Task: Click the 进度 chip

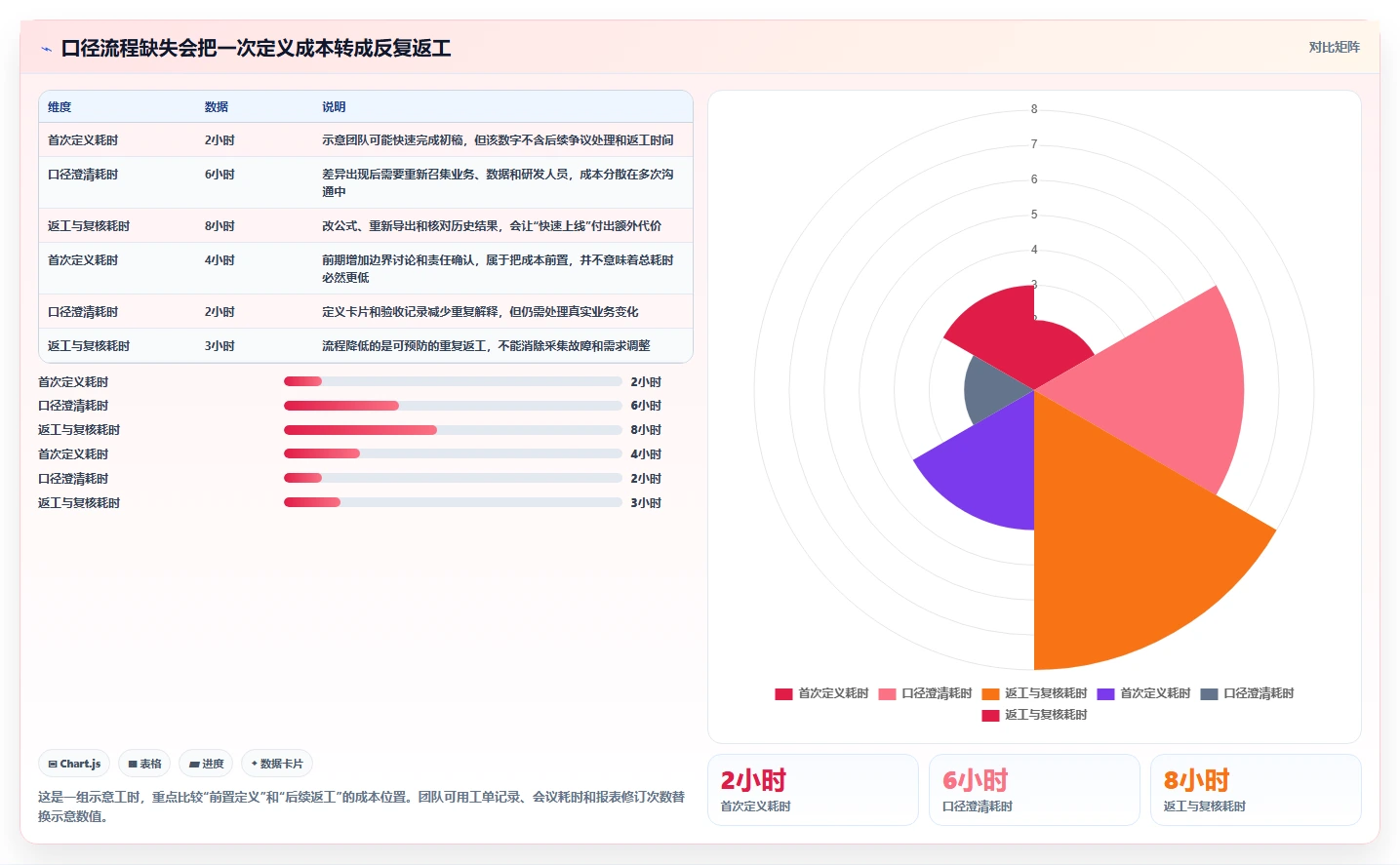Action: point(206,764)
